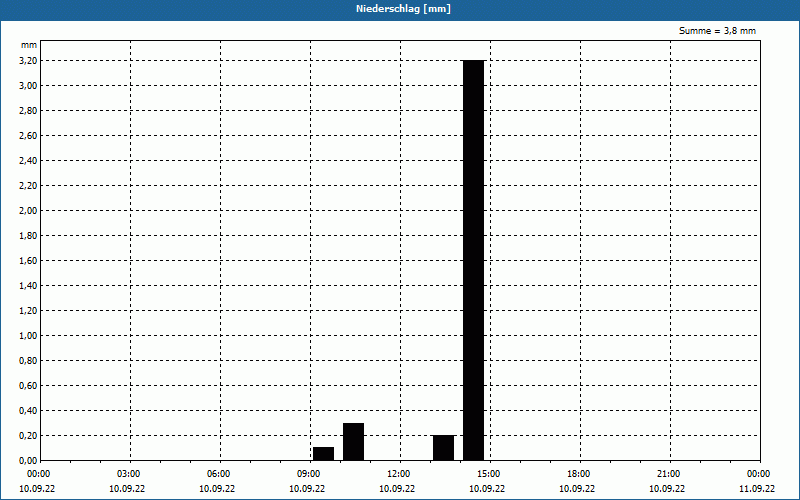Screen dimensions: 800x500
Task: Click the 03:00 time axis label
Action: coord(127,474)
